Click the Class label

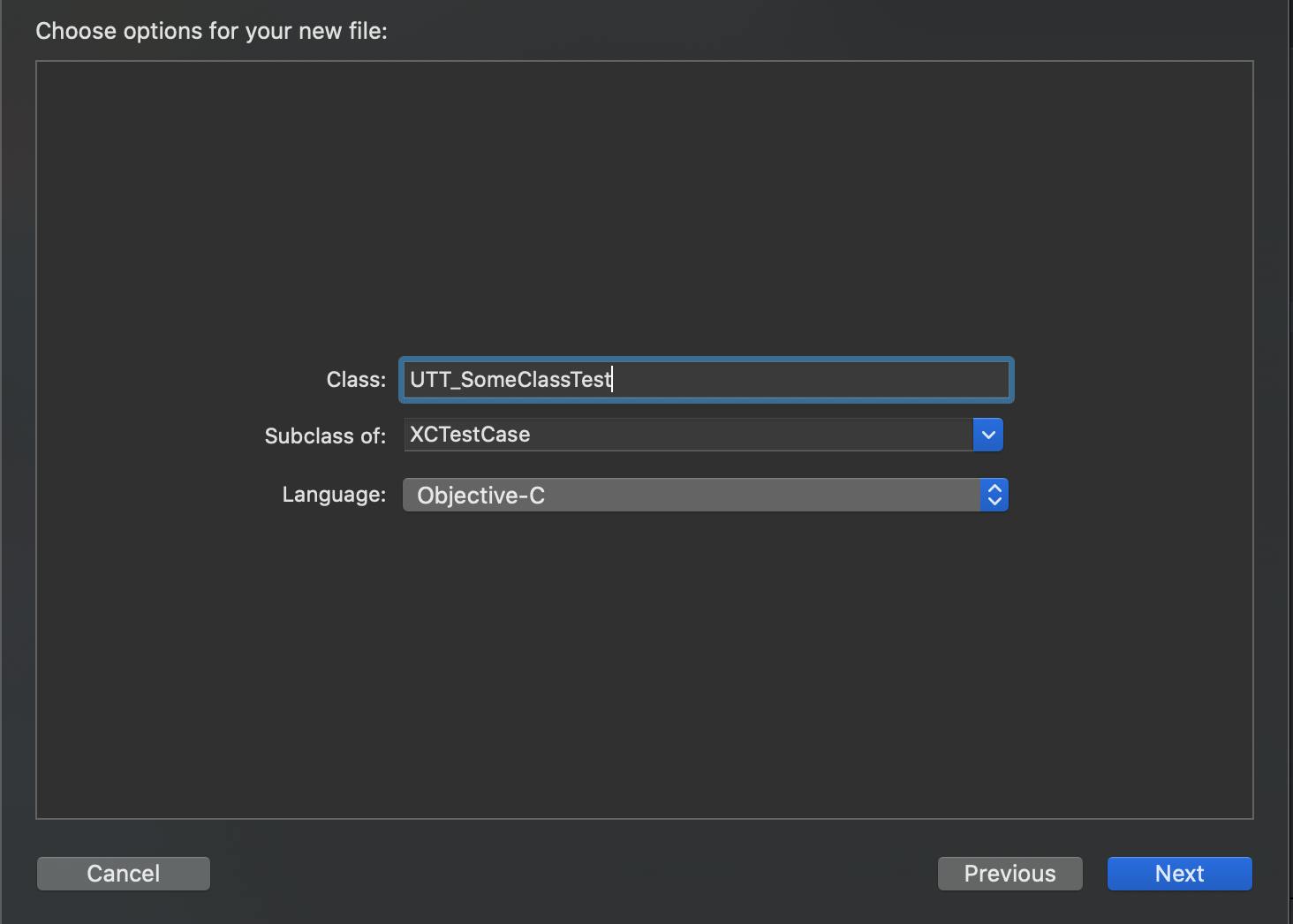point(356,379)
